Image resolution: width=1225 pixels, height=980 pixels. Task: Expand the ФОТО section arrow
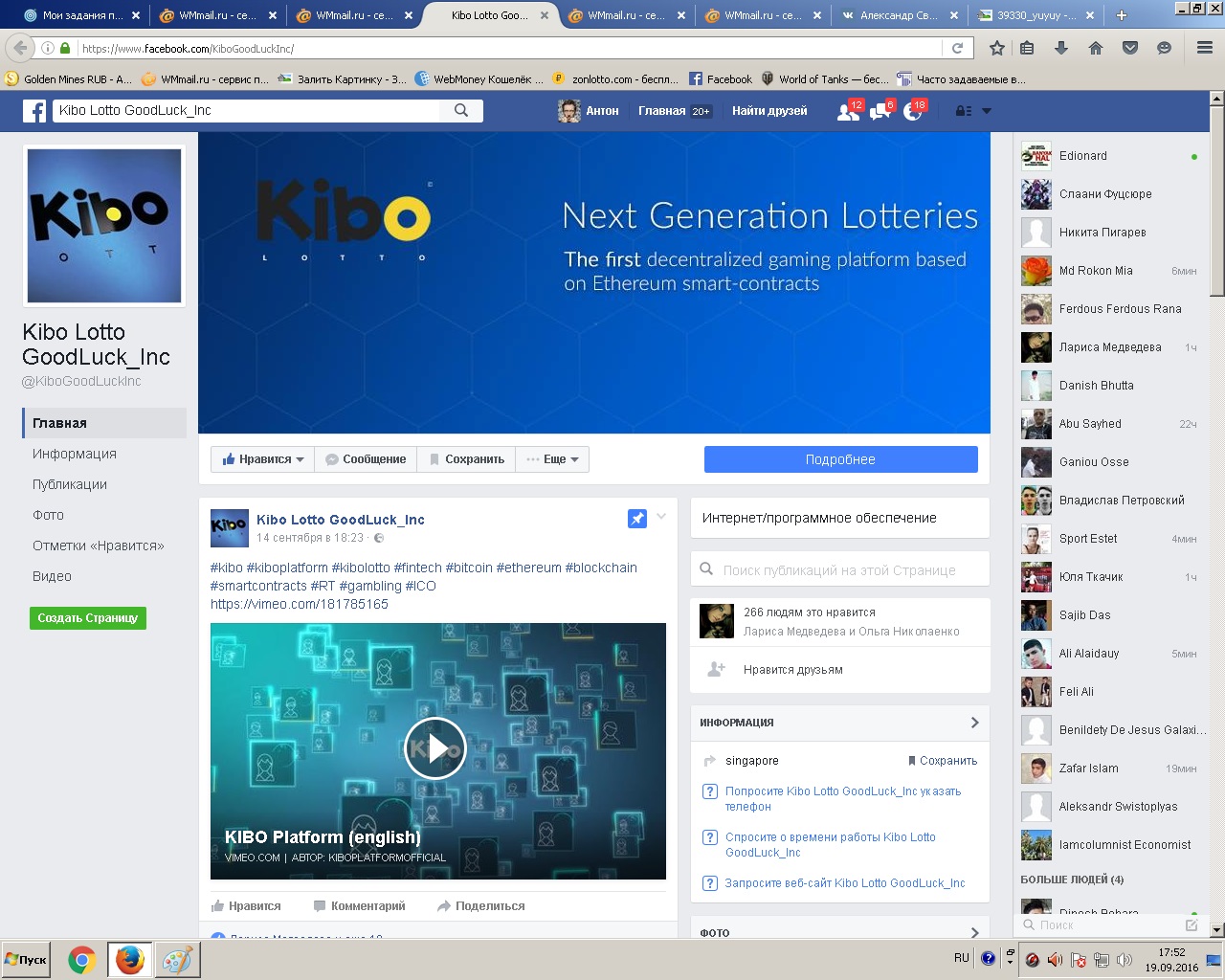(974, 932)
